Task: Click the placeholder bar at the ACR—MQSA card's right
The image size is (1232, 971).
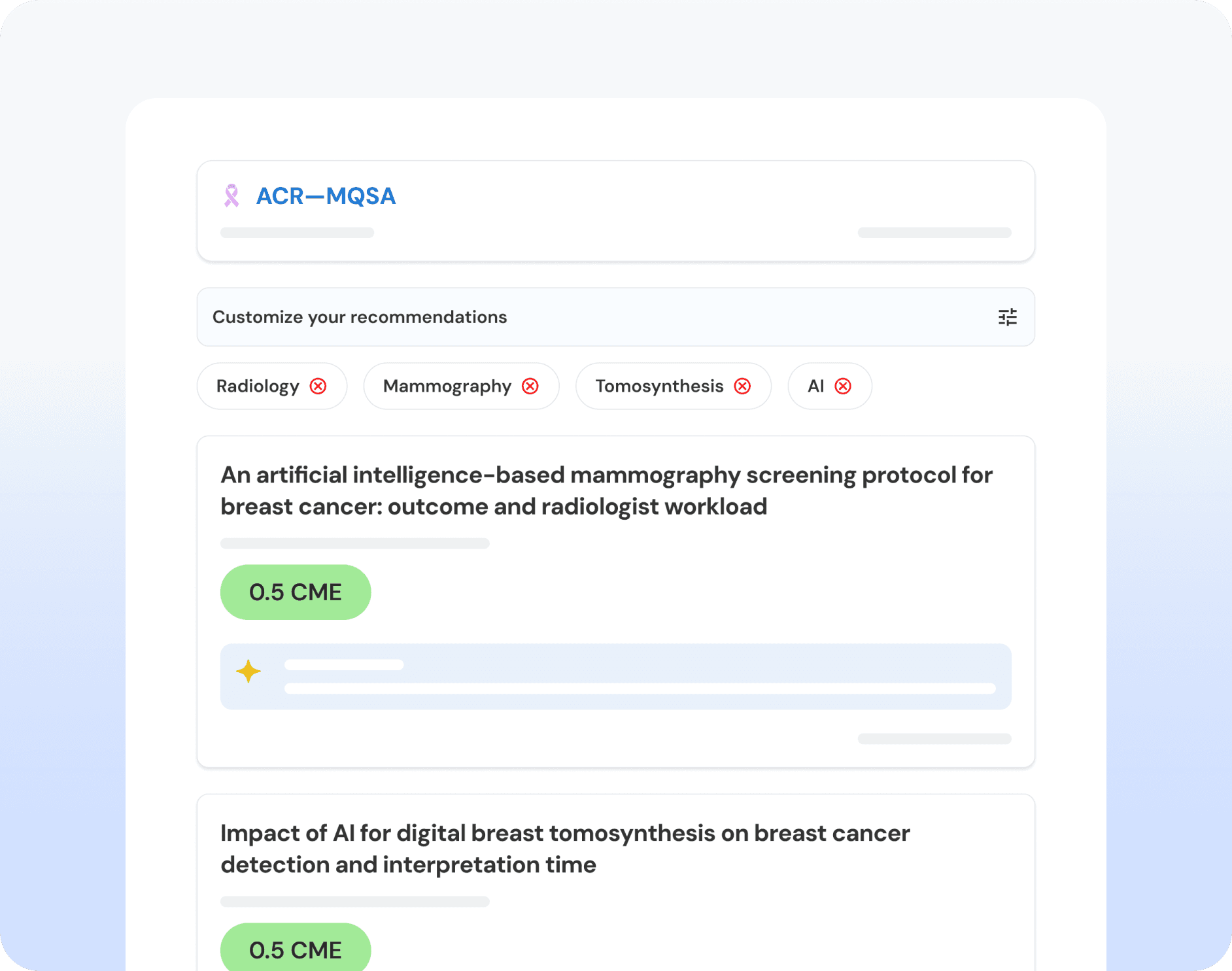Action: (x=934, y=233)
